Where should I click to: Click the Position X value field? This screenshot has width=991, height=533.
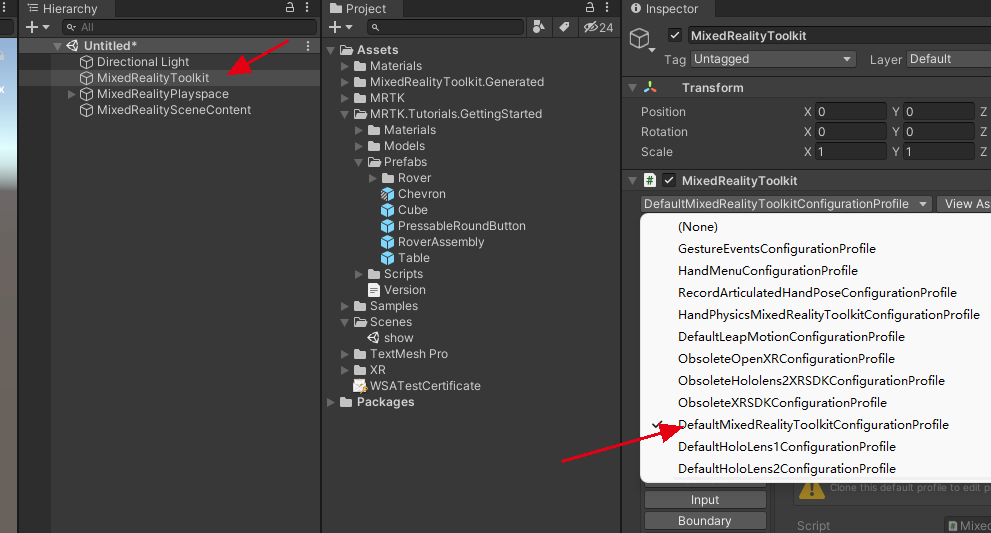(x=851, y=112)
